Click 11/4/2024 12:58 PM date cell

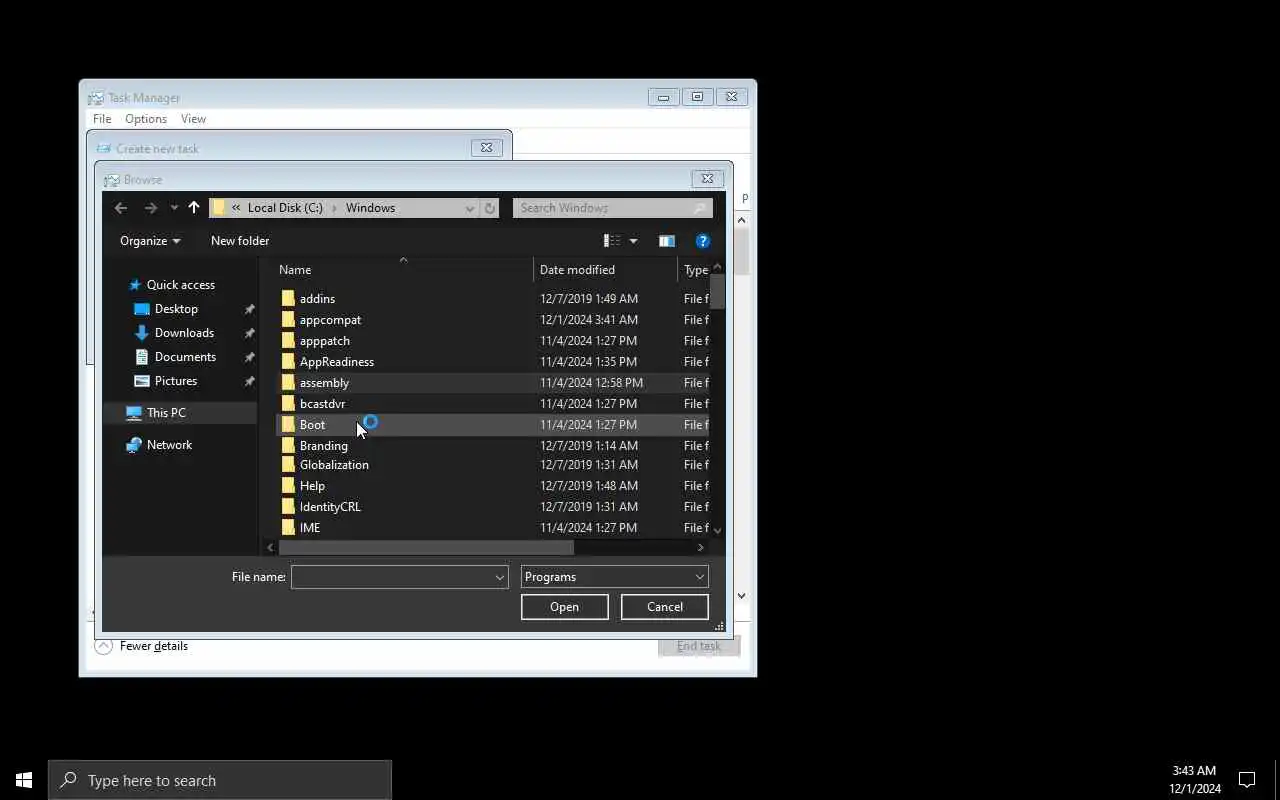(591, 383)
